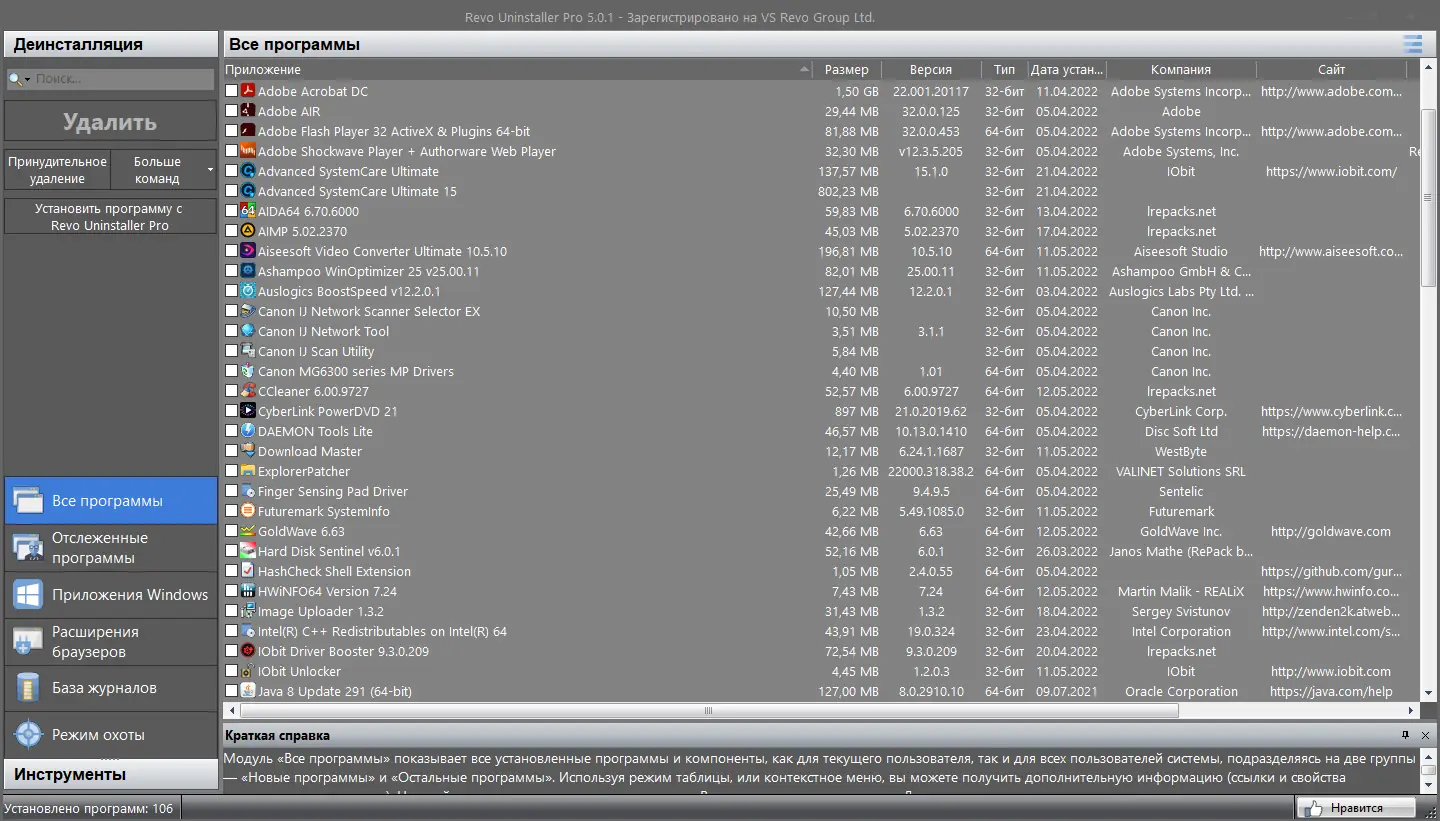
Task: Tick the Finger Sensing Pad Driver checkbox
Action: pos(232,491)
